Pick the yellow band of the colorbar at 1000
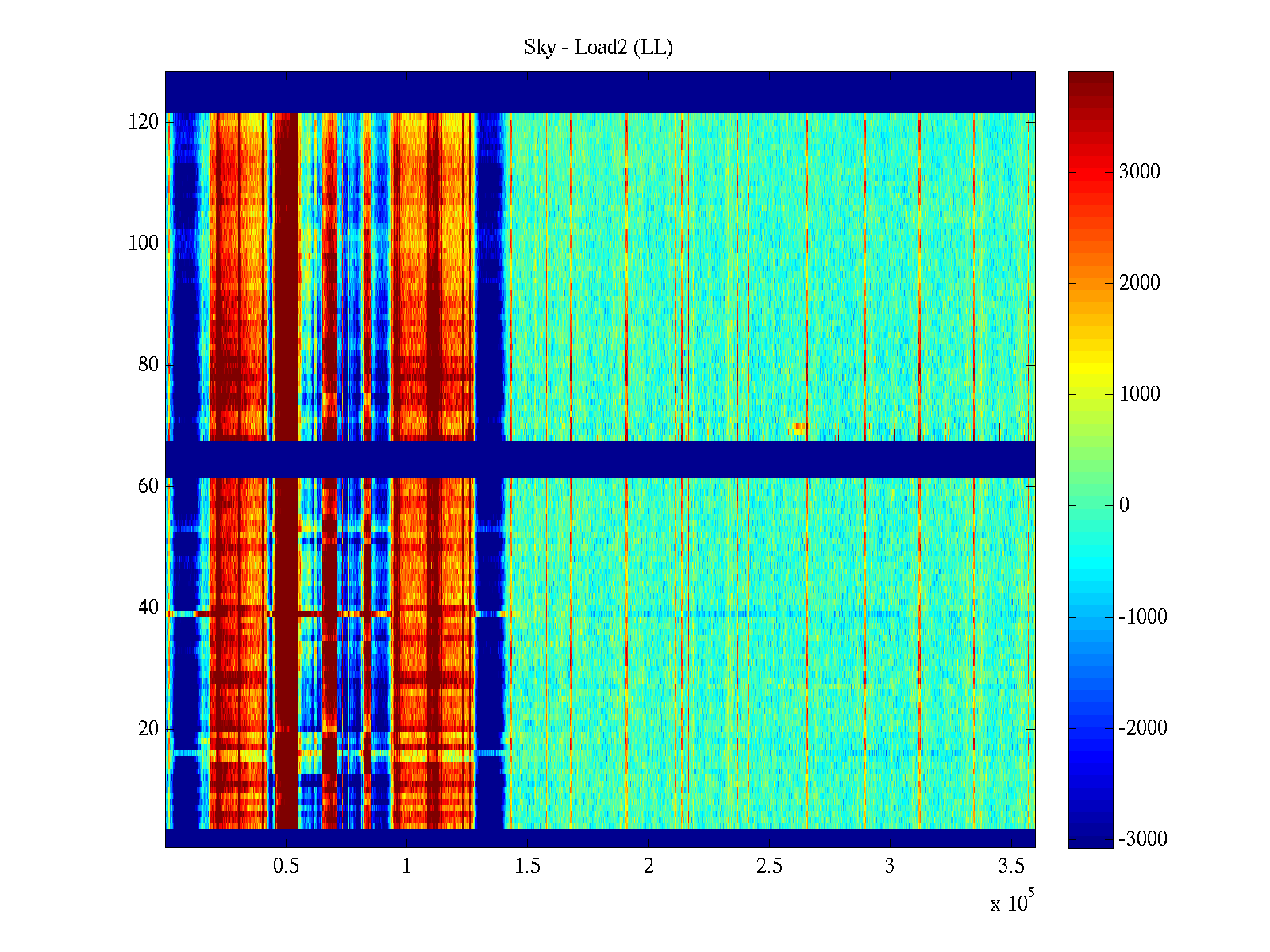Image resolution: width=1270 pixels, height=952 pixels. tap(1090, 394)
